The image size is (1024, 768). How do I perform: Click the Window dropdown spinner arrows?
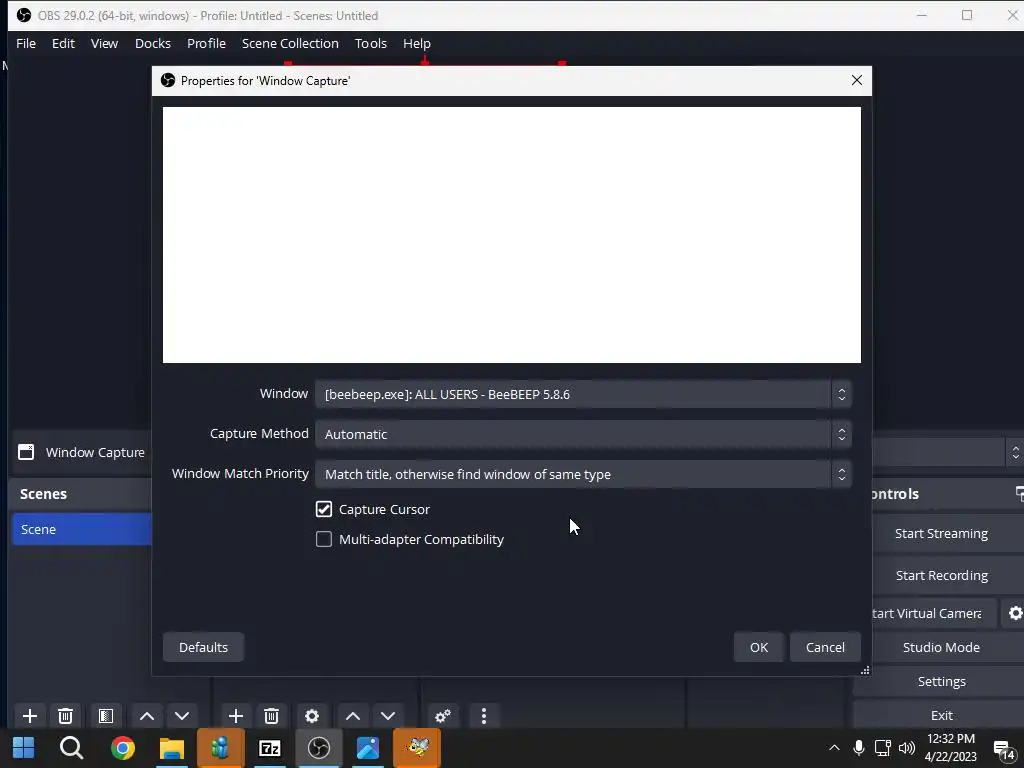pyautogui.click(x=842, y=394)
